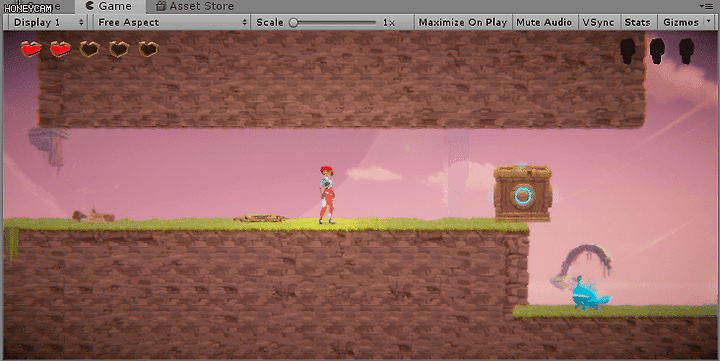This screenshot has width=720, height=361.
Task: Switch to the Game tab
Action: click(x=110, y=6)
